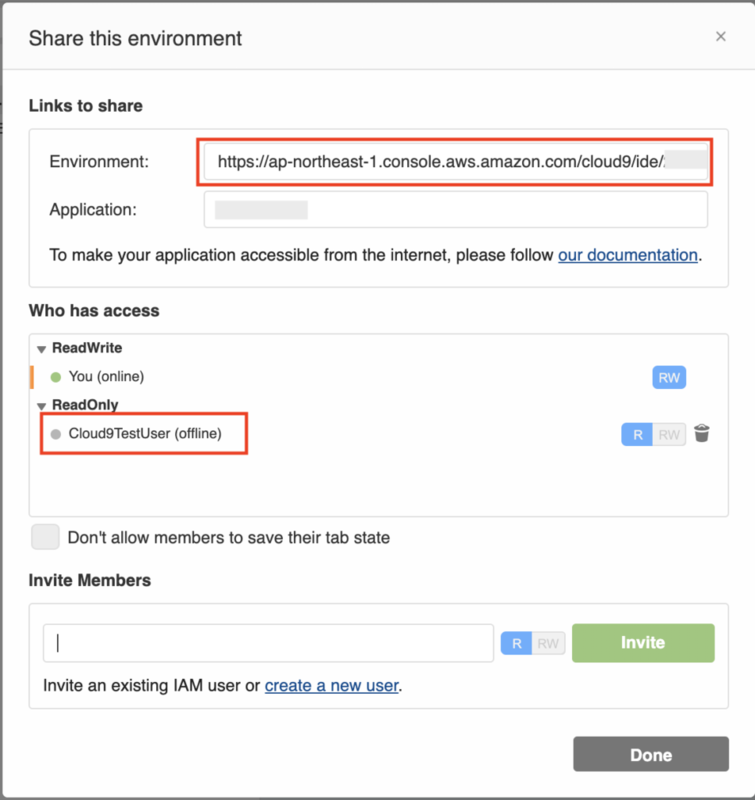Collapse the ReadWrite group
This screenshot has width=755, height=800.
pyautogui.click(x=41, y=349)
